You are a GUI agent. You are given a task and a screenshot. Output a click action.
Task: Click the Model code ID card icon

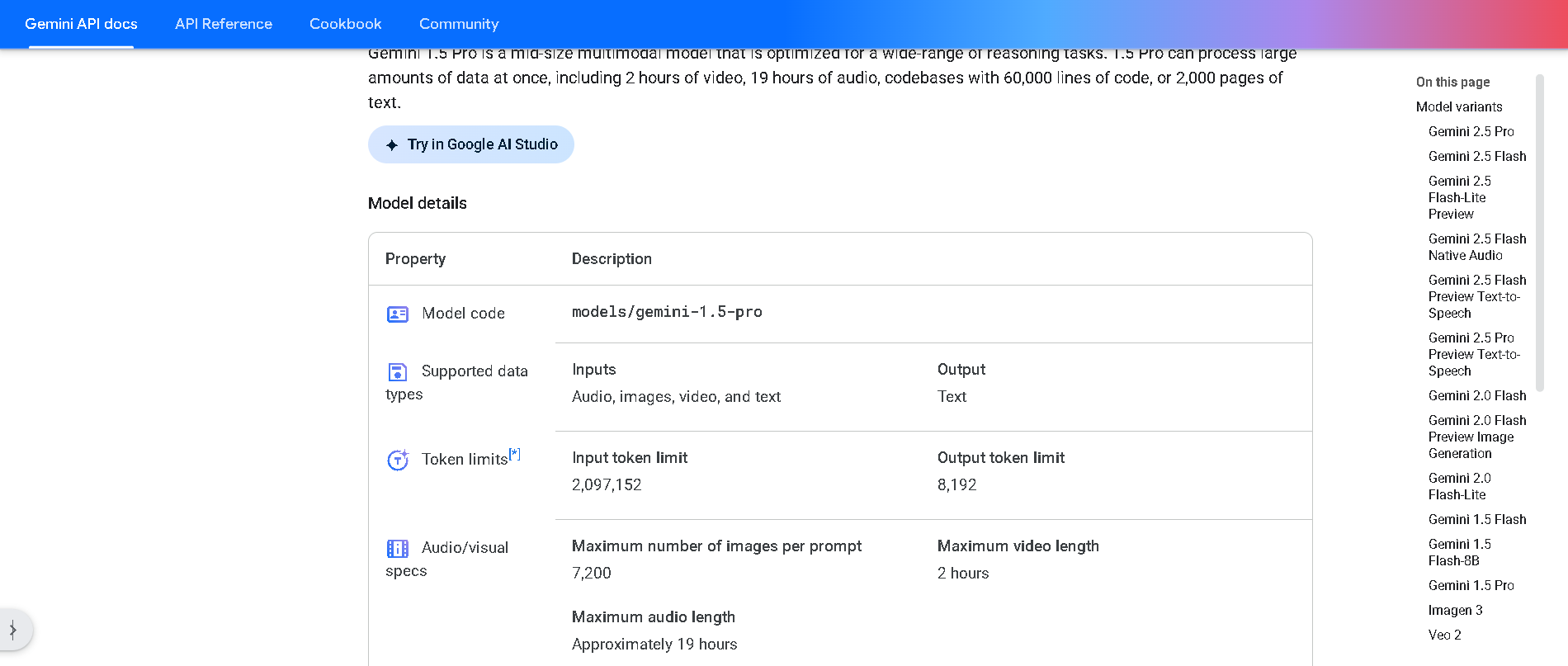pyautogui.click(x=398, y=314)
